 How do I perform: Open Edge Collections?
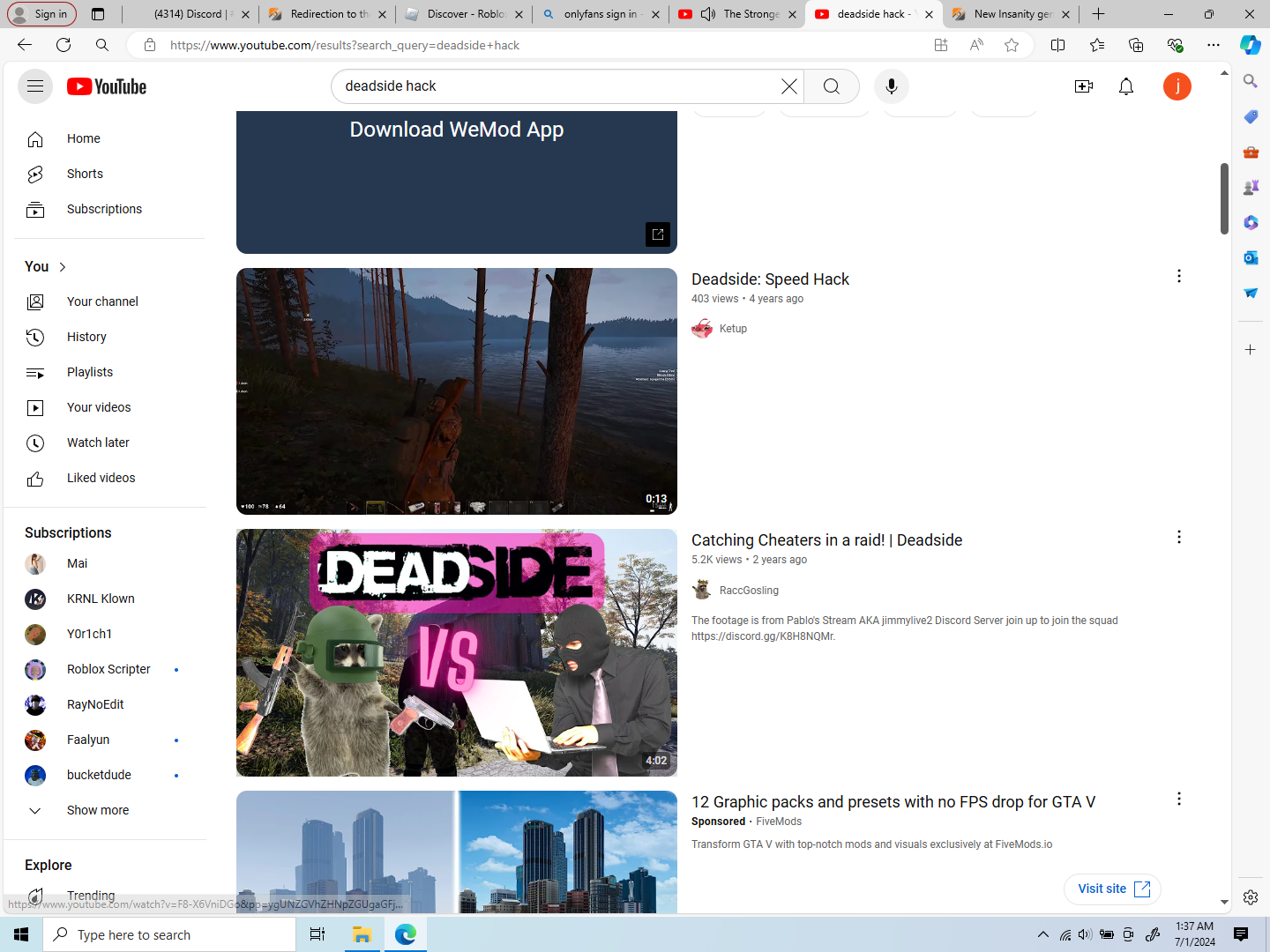click(1136, 45)
